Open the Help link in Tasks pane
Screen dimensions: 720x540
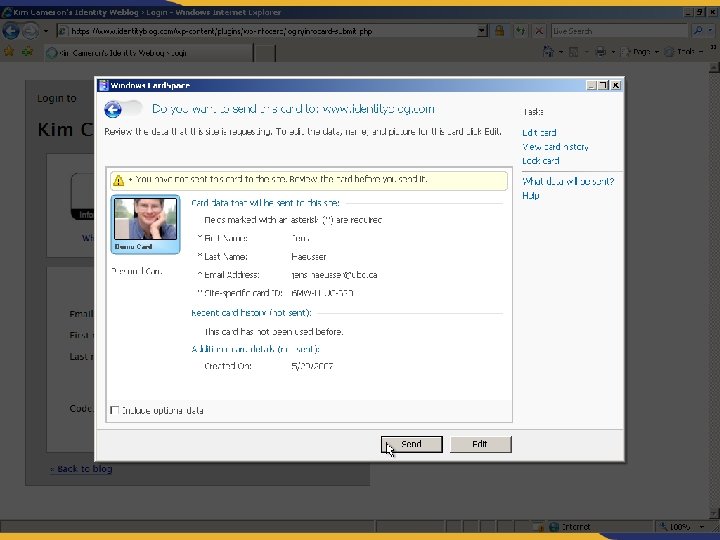[530, 196]
